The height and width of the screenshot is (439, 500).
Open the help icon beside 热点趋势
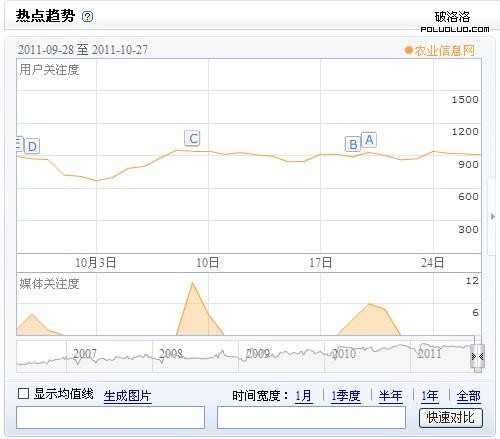point(88,16)
